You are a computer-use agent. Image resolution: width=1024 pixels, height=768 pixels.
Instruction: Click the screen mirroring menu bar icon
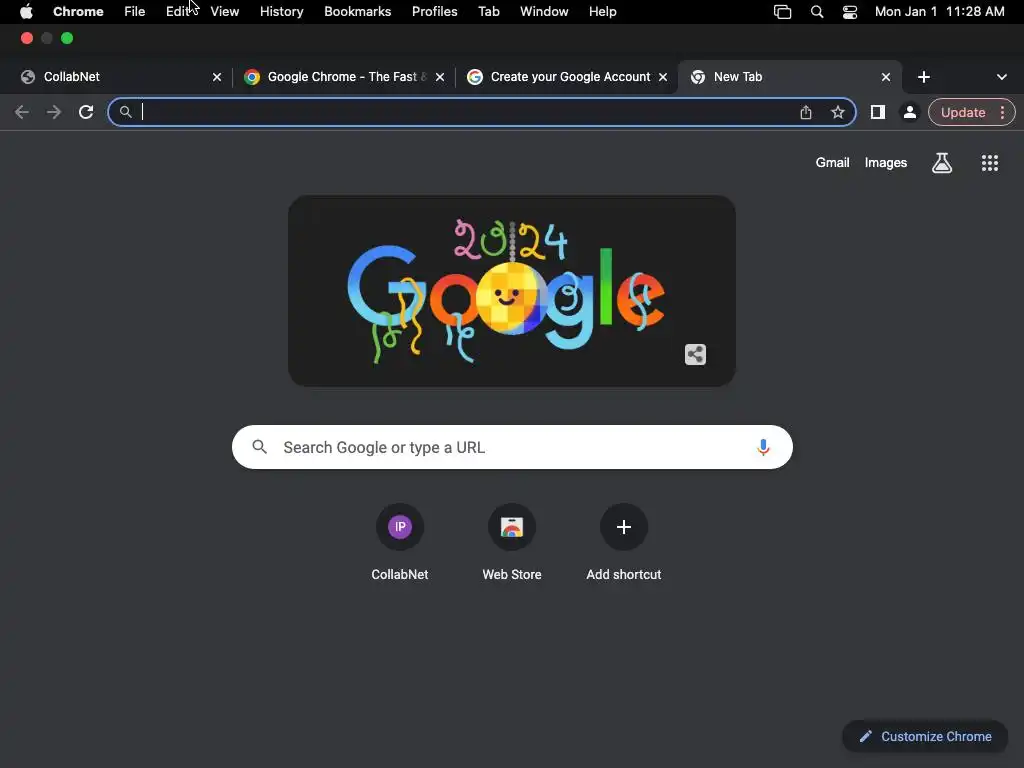point(782,12)
